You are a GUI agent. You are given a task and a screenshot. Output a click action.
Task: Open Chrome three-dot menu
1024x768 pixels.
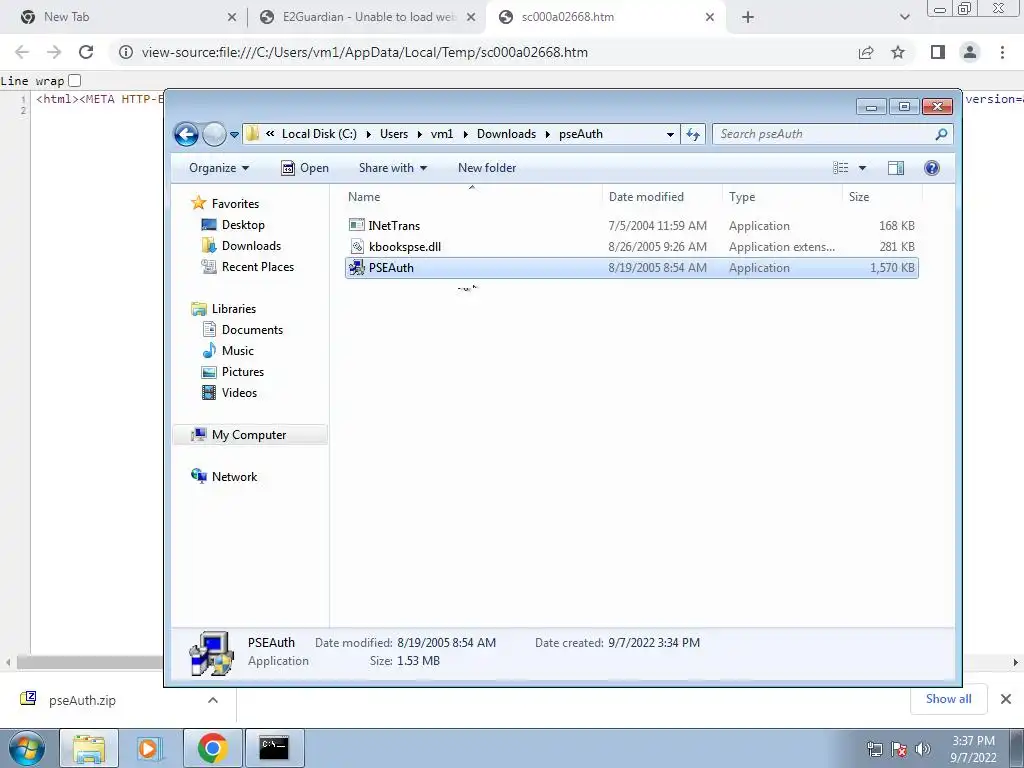(1002, 52)
